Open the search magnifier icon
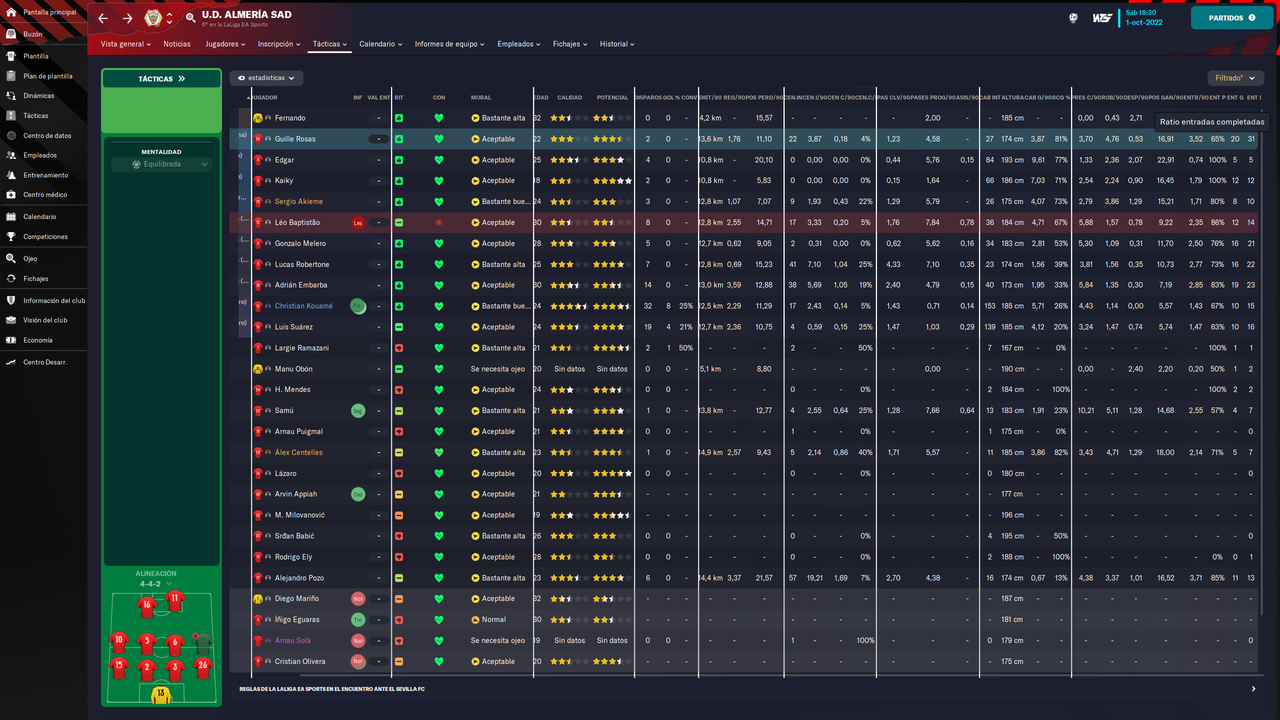The width and height of the screenshot is (1280, 720). (x=190, y=18)
